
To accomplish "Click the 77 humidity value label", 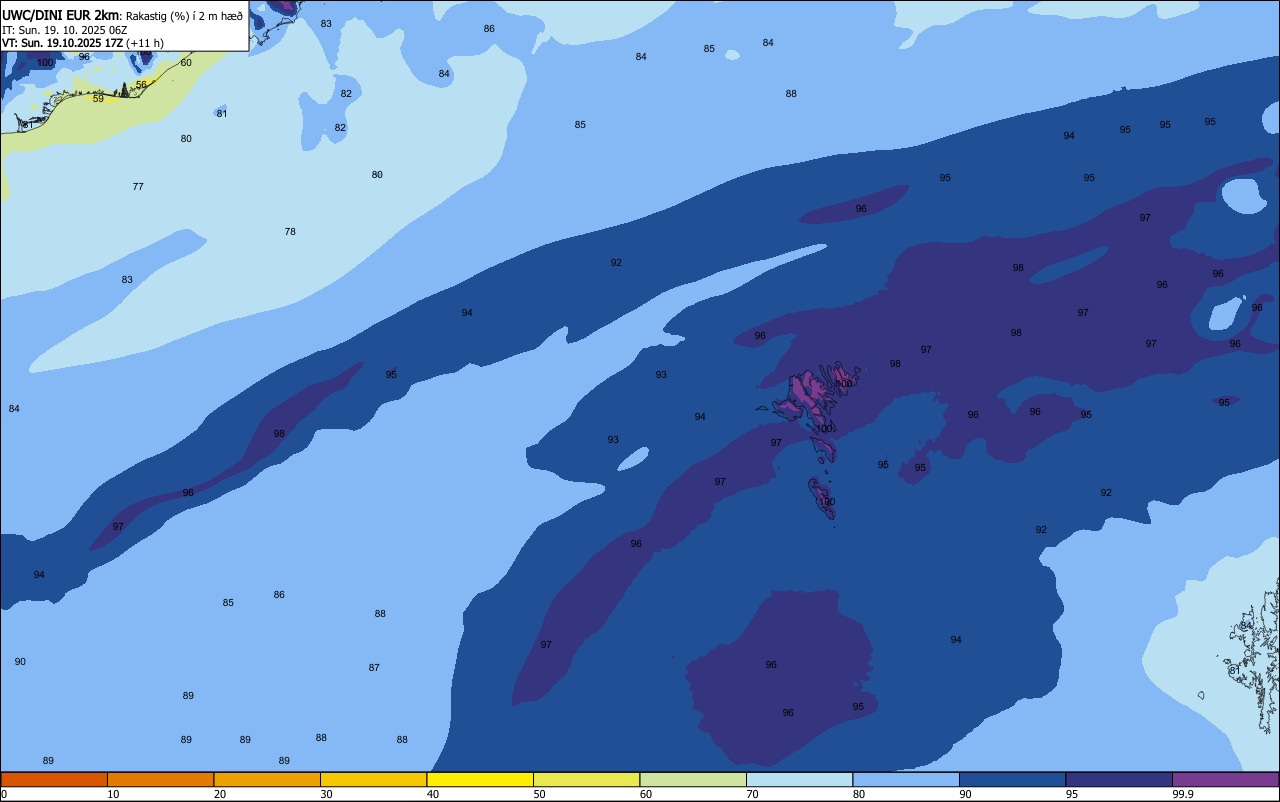I will (x=138, y=187).
